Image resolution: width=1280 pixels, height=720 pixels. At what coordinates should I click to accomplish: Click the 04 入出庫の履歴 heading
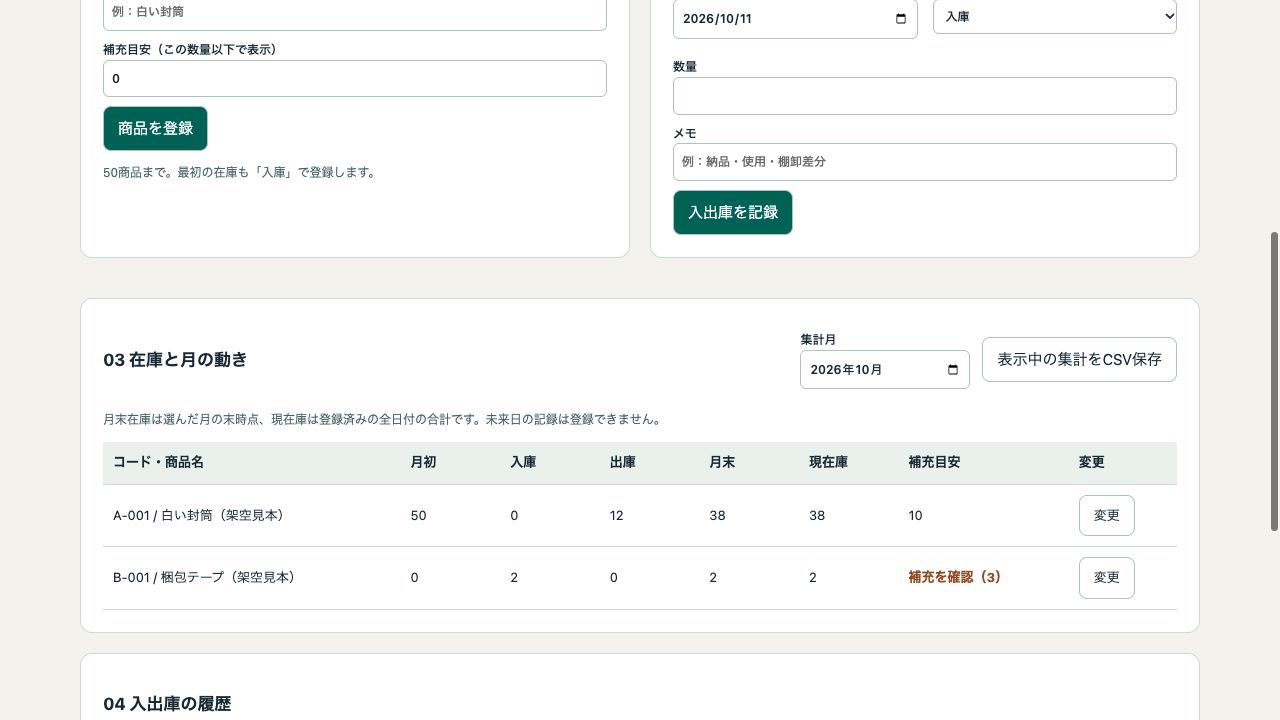point(167,704)
